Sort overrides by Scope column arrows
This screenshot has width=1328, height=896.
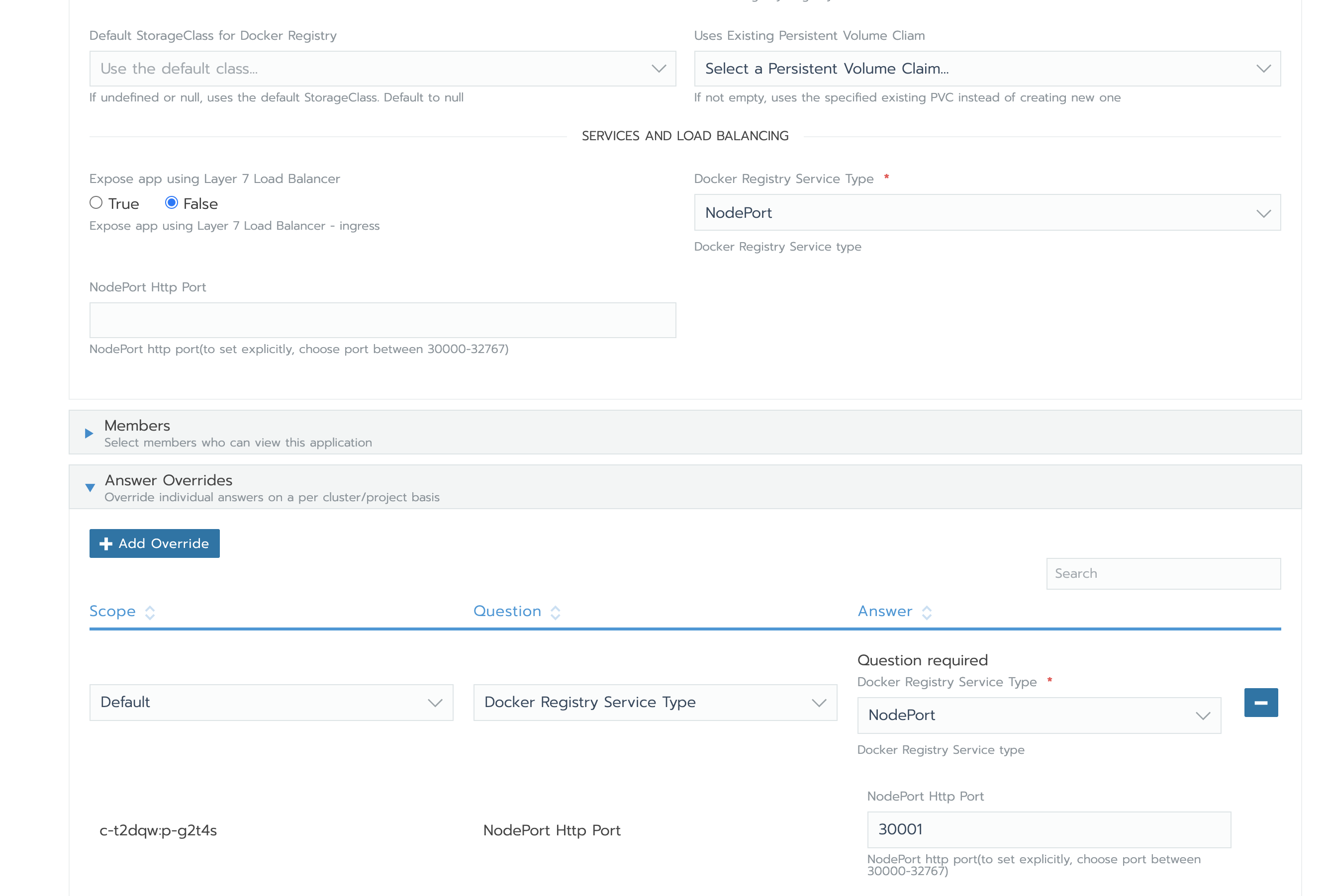[149, 612]
